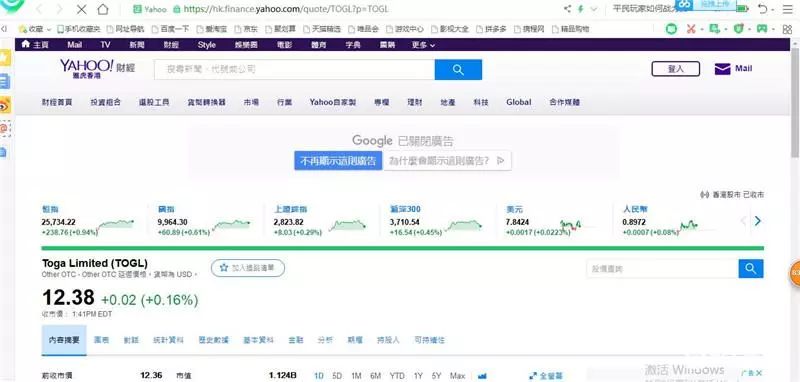Click the news and company search field
Image resolution: width=800 pixels, height=382 pixels.
[294, 70]
